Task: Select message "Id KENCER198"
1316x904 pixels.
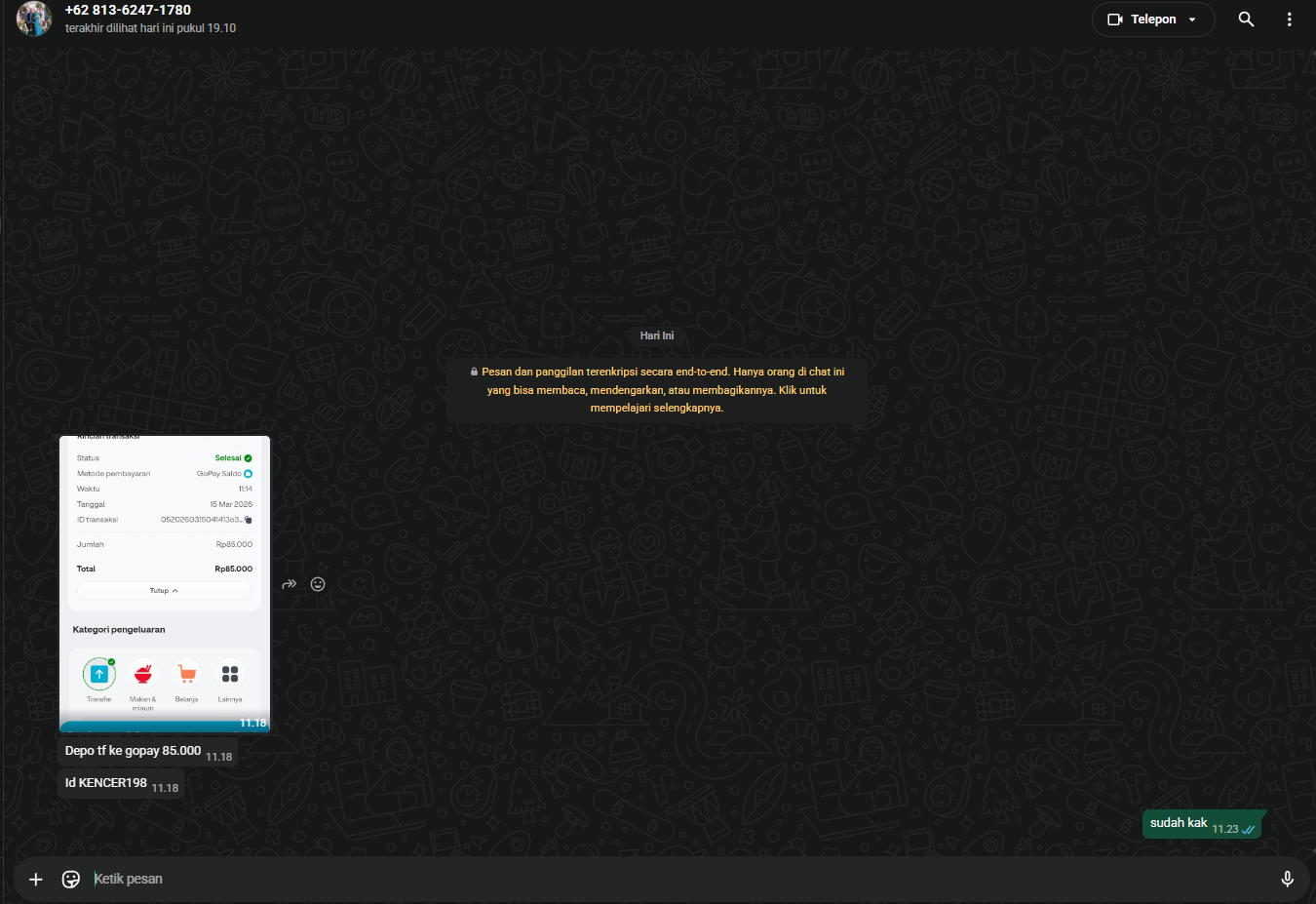Action: 121,783
